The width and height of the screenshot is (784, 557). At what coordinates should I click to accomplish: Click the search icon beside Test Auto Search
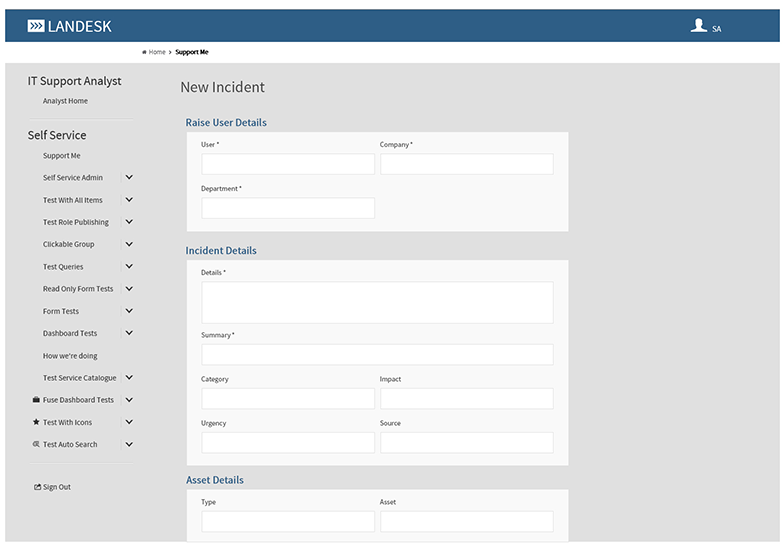36,444
